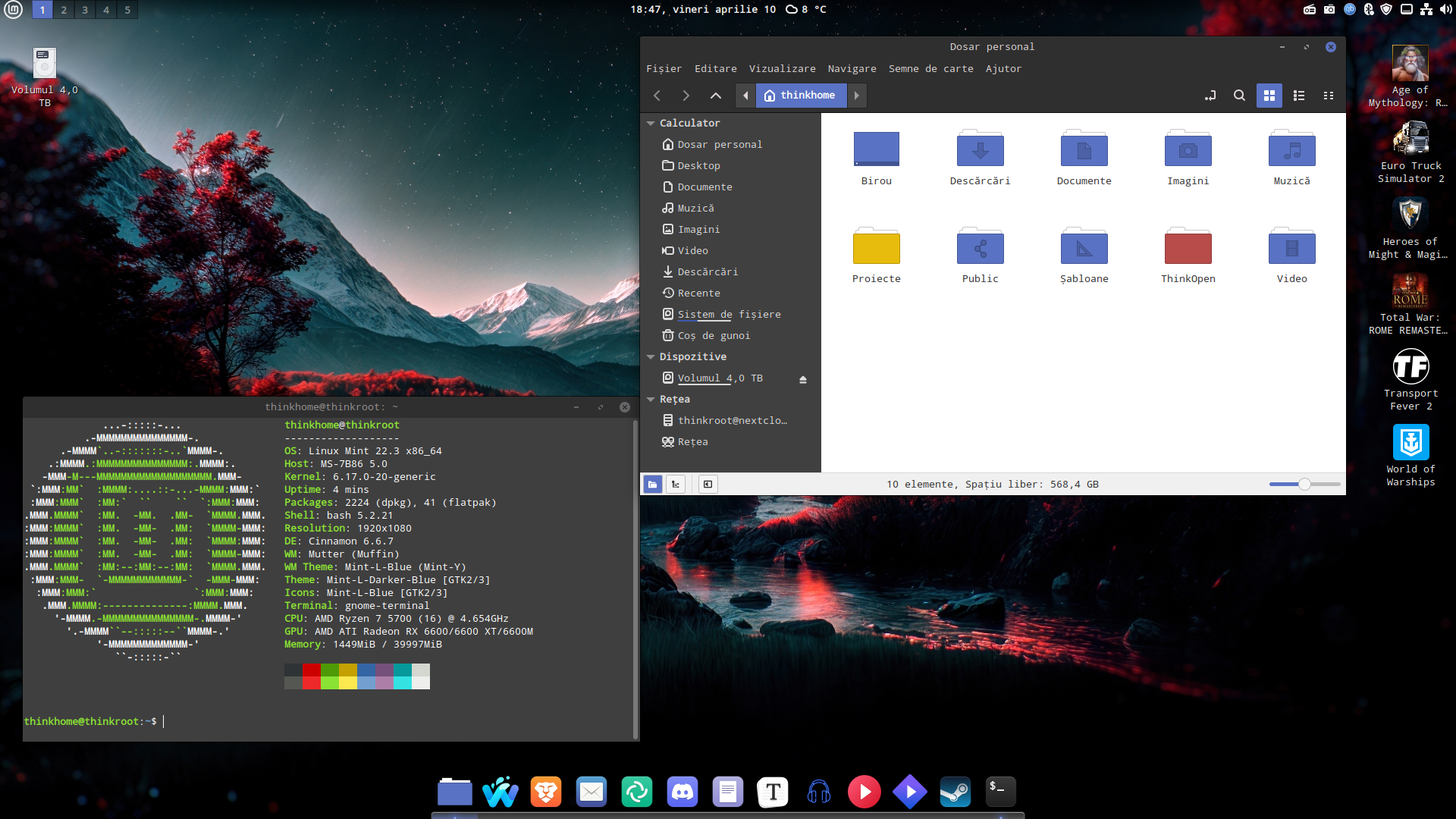
Task: Open Sistem de fișiere from the sidebar
Action: [x=729, y=314]
